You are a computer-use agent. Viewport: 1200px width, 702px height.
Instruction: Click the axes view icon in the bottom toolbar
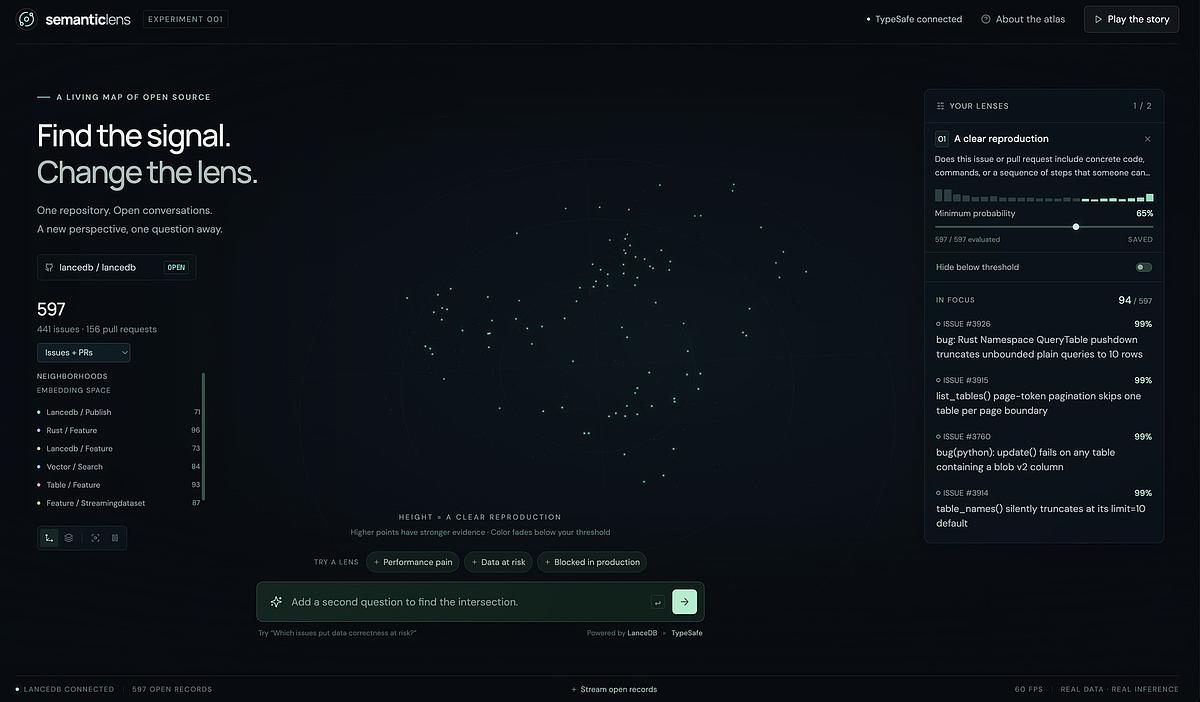pos(49,538)
